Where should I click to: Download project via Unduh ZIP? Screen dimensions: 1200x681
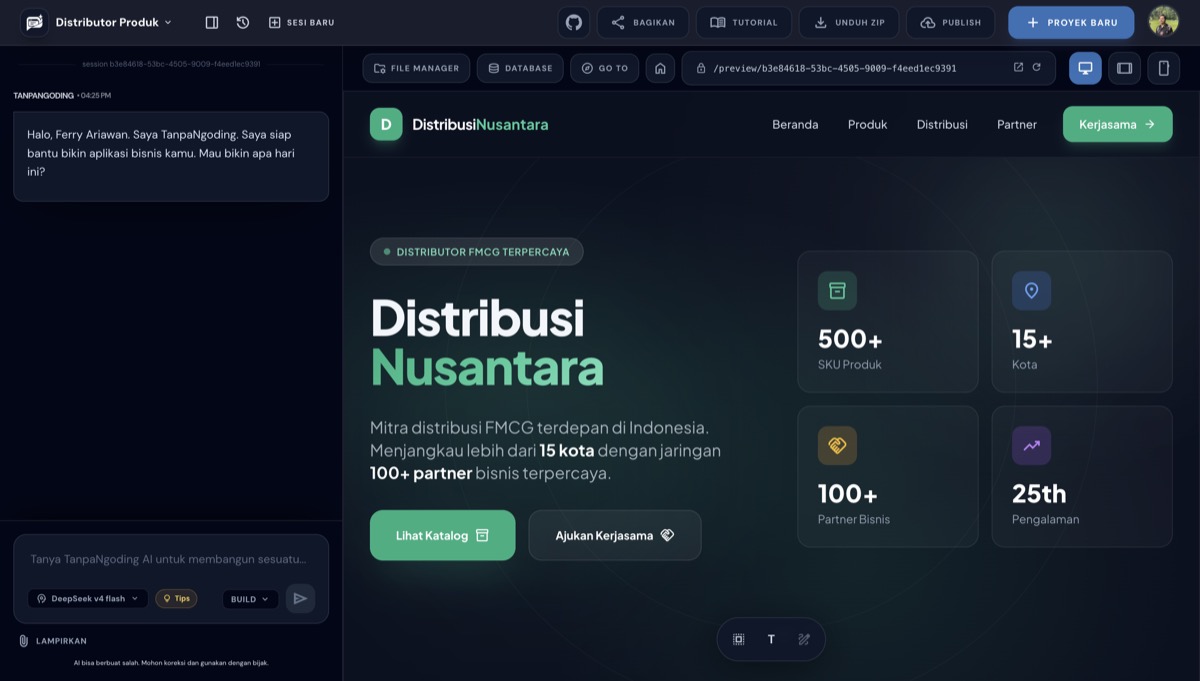tap(849, 22)
